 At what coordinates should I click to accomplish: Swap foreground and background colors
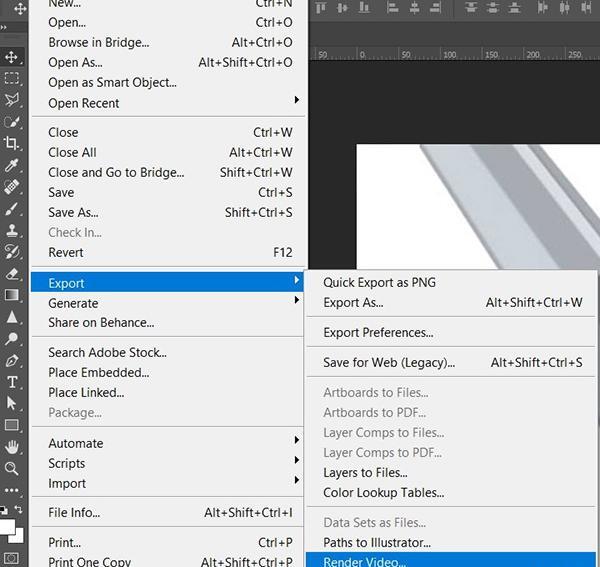coord(18,509)
